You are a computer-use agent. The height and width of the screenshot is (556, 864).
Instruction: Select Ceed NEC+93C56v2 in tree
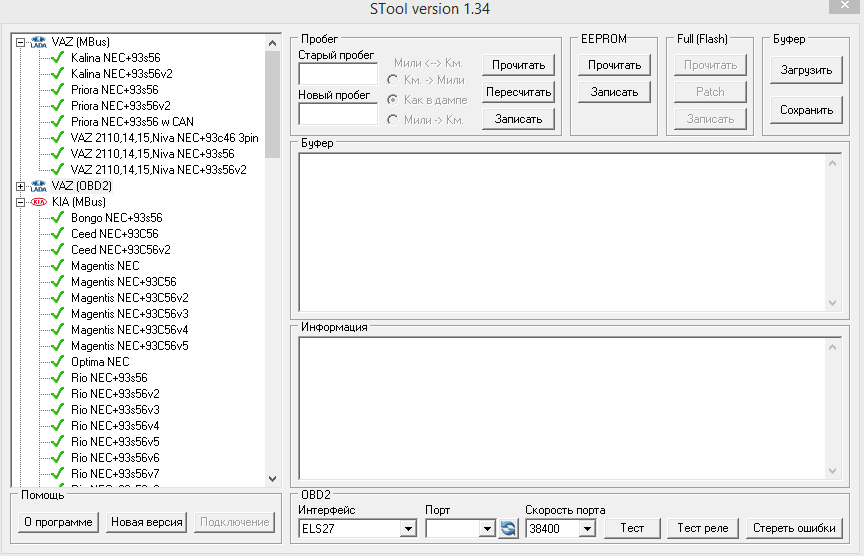click(x=120, y=250)
